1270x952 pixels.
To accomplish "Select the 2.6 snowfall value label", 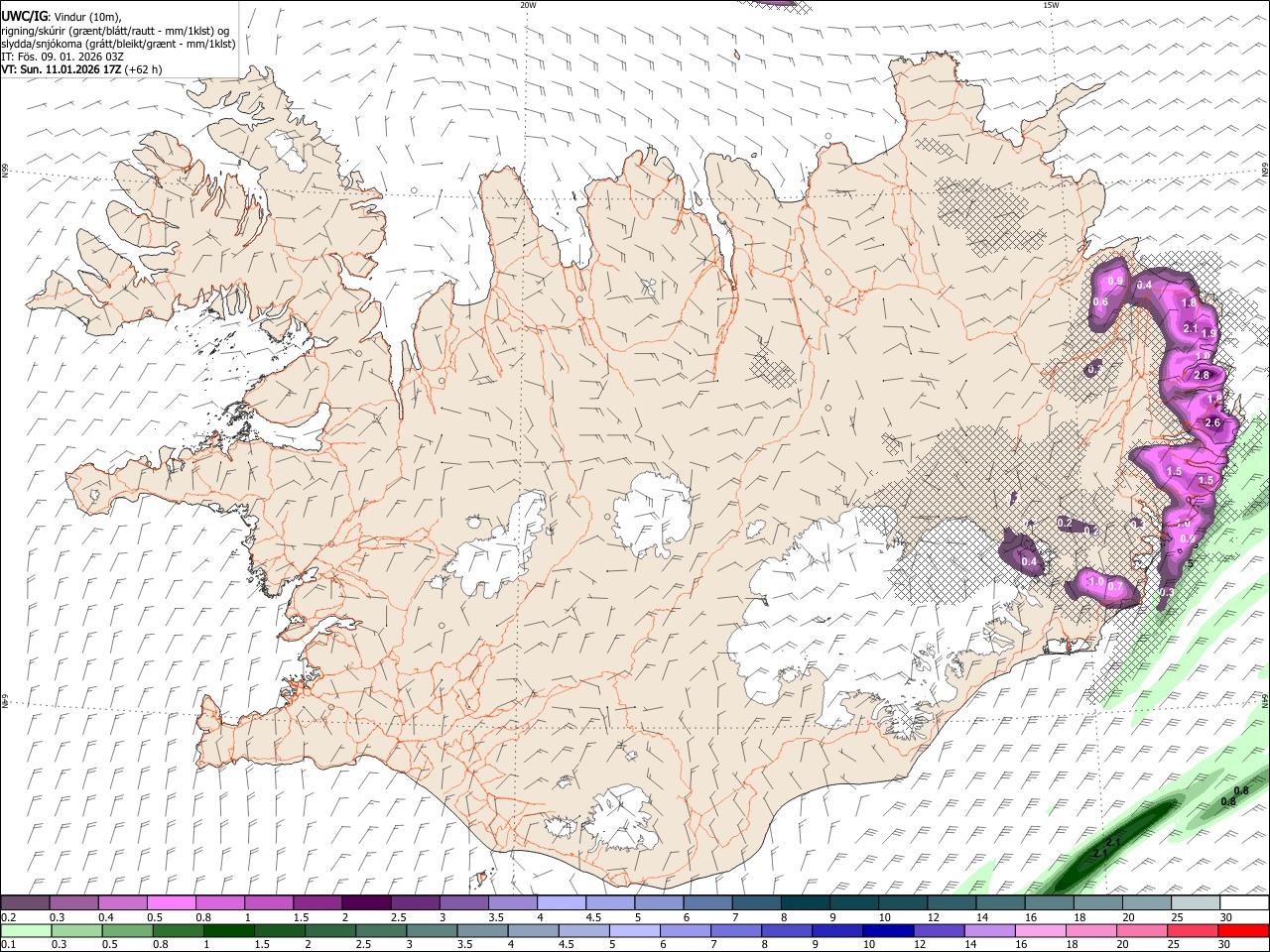I will tap(1211, 422).
